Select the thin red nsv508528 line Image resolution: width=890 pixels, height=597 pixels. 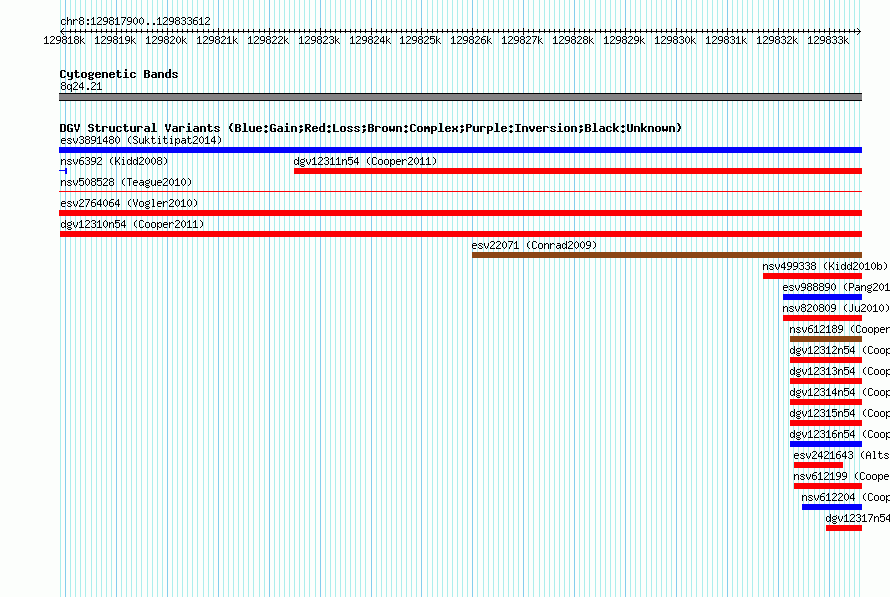pos(460,192)
